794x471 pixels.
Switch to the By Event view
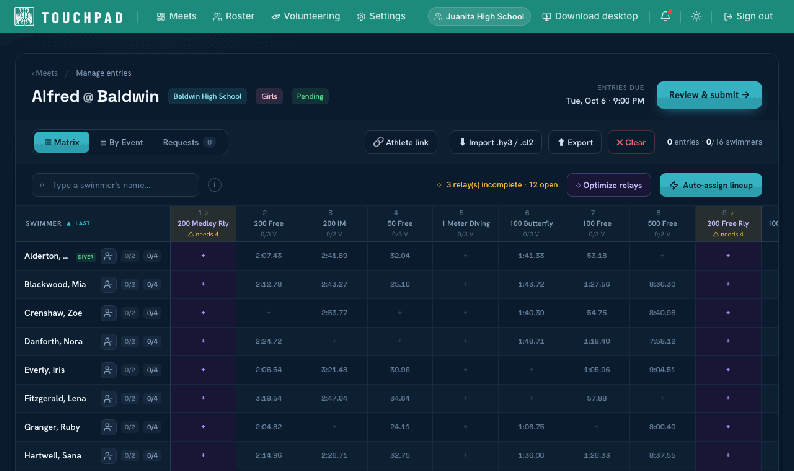pos(122,142)
